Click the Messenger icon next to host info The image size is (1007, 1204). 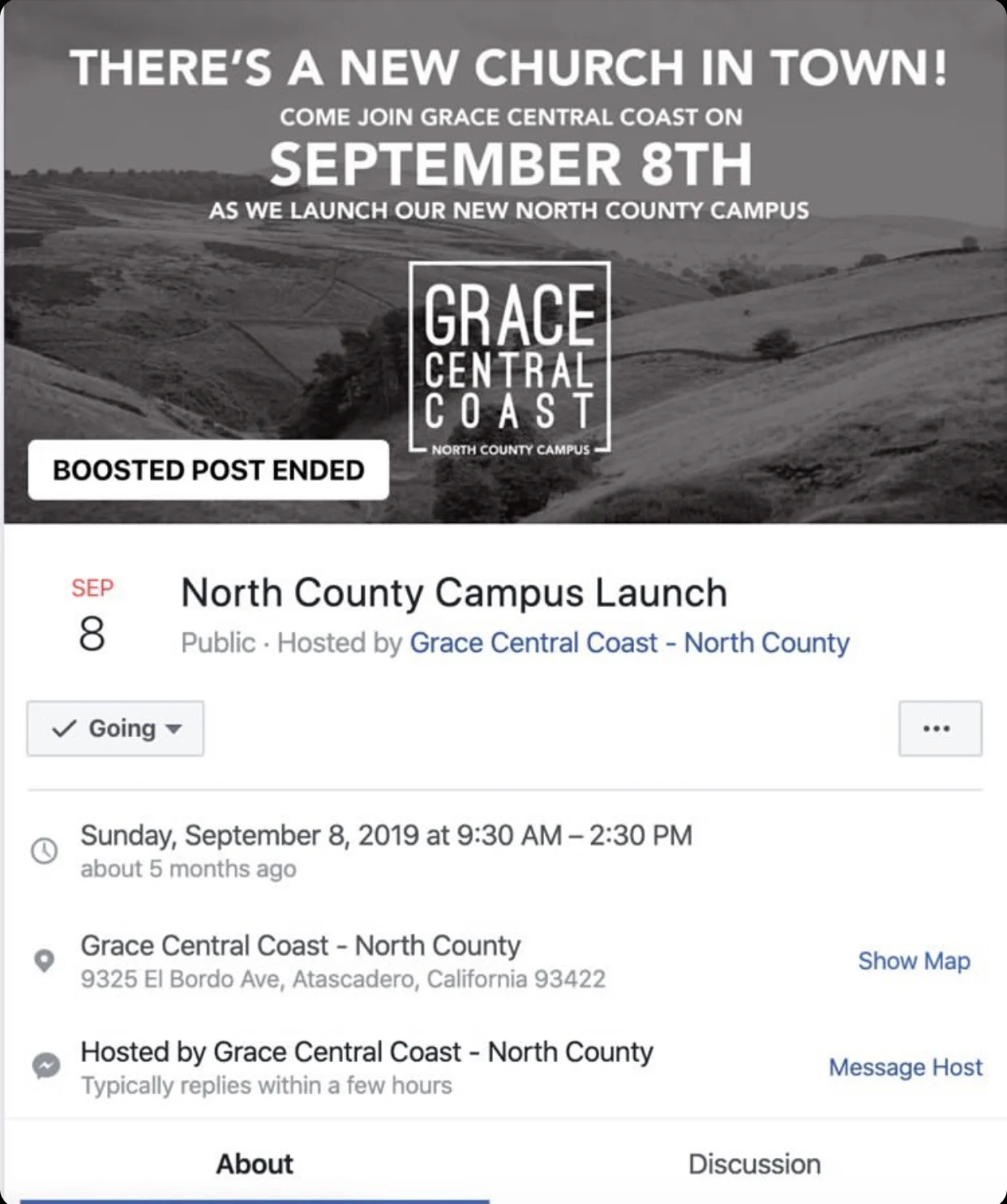click(45, 1067)
